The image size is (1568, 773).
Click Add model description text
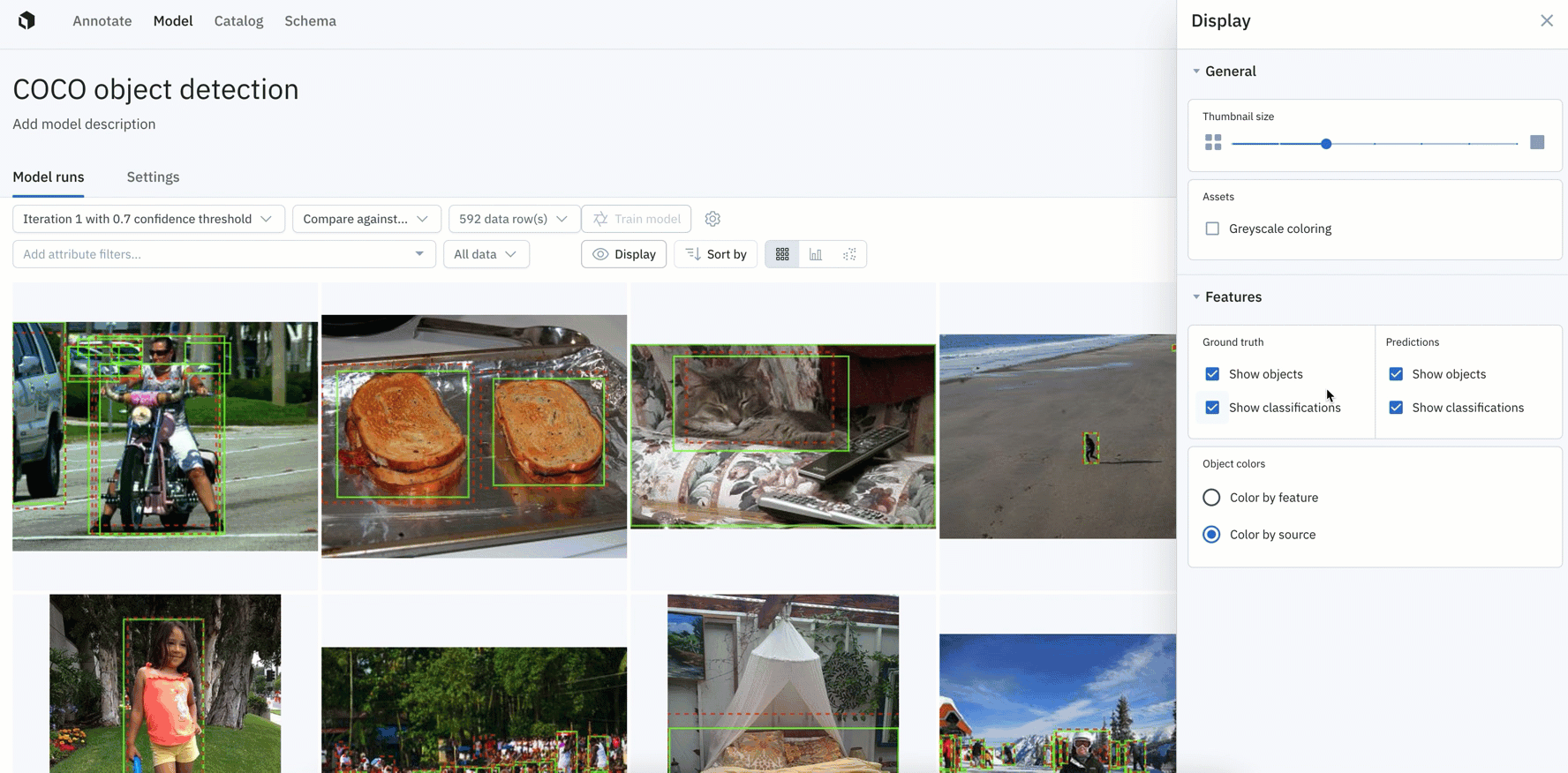pyautogui.click(x=84, y=124)
